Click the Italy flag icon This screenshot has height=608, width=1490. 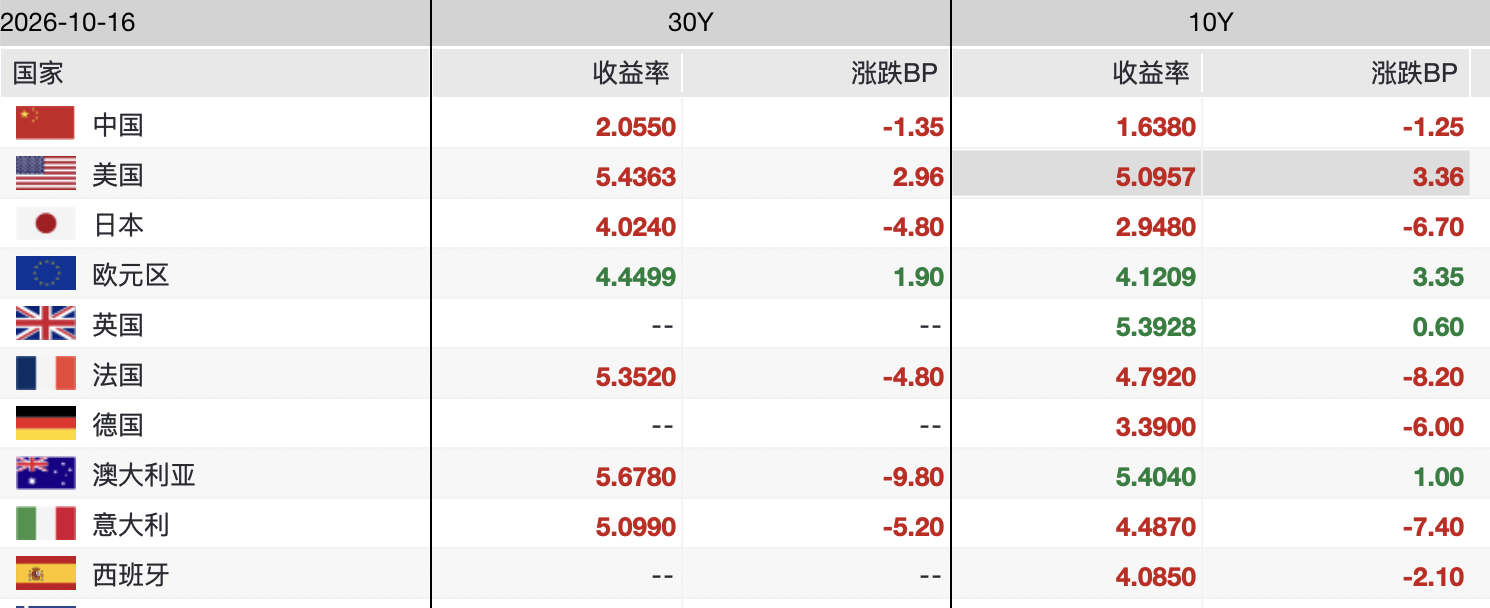pos(46,523)
